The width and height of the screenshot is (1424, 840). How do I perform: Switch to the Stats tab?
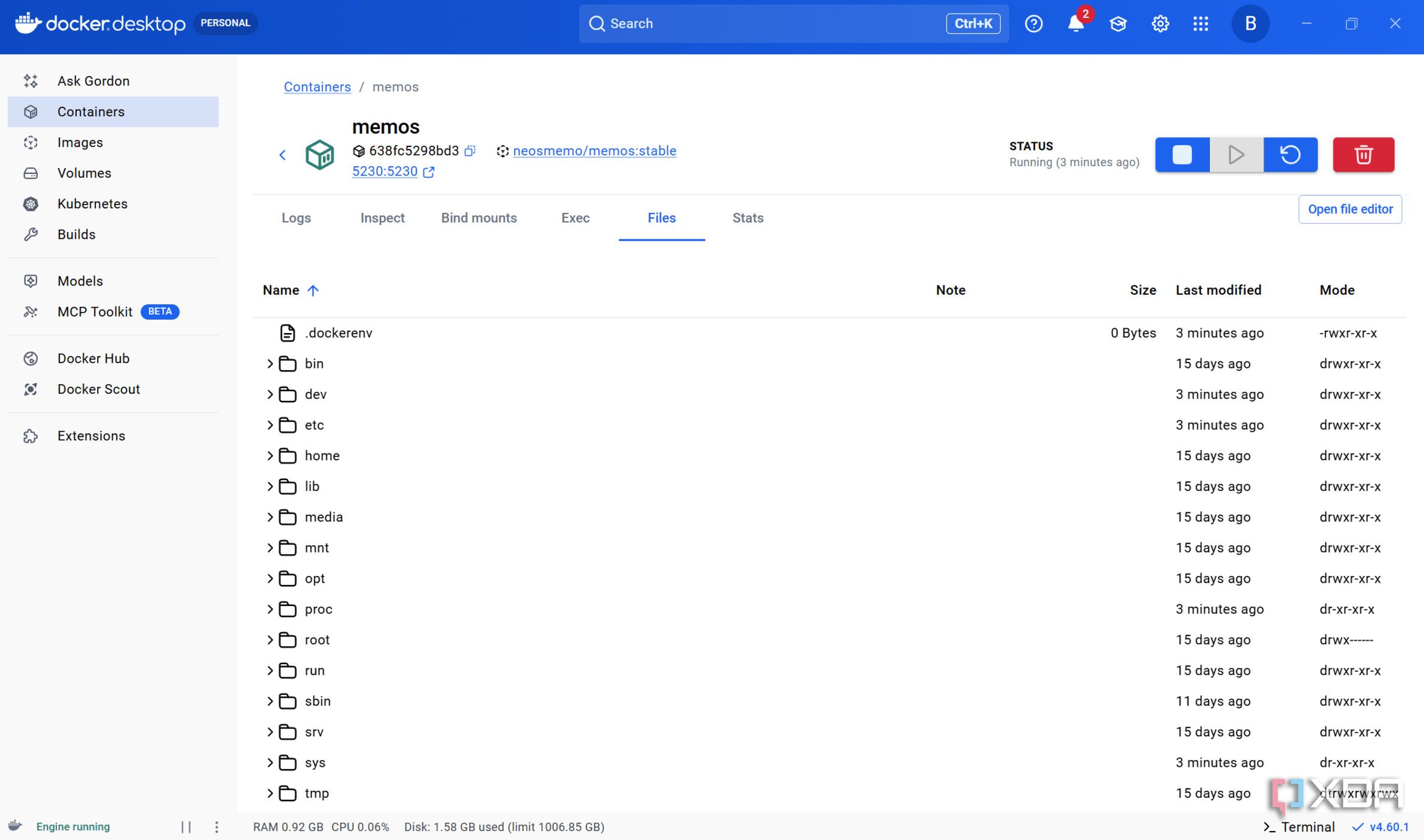coord(748,218)
